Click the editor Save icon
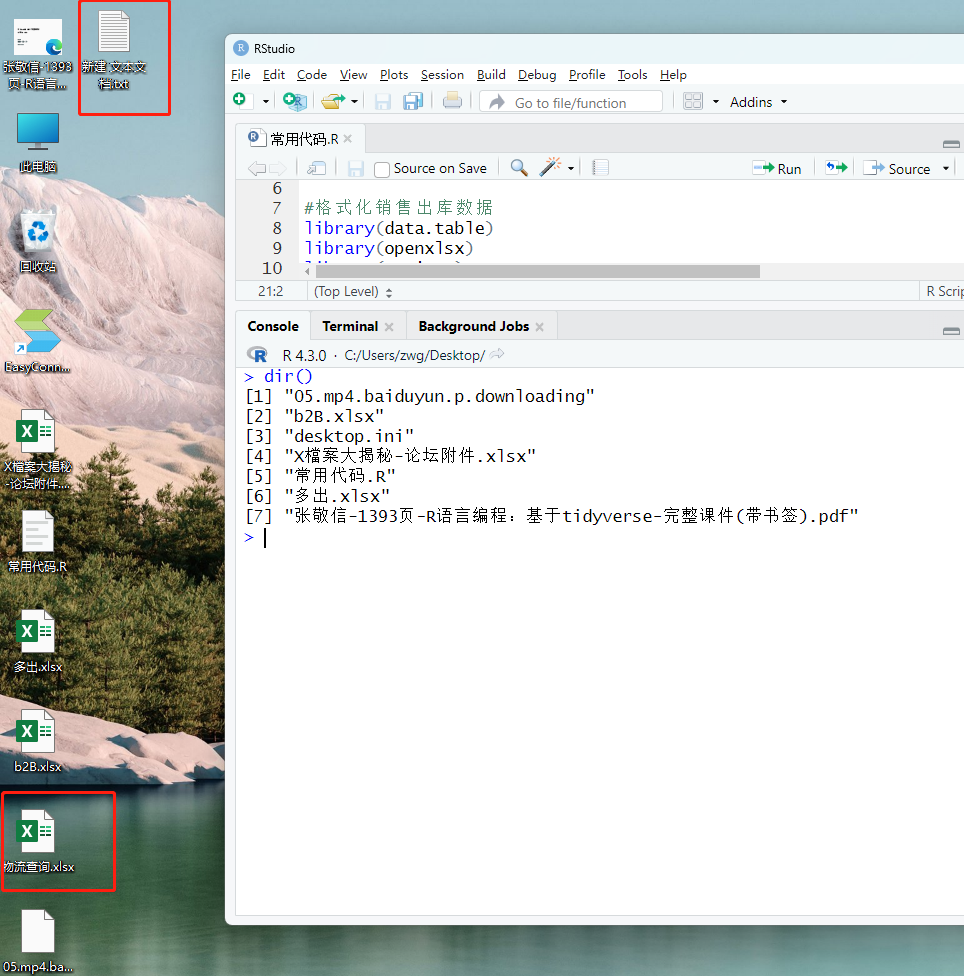This screenshot has width=964, height=976. pyautogui.click(x=355, y=169)
